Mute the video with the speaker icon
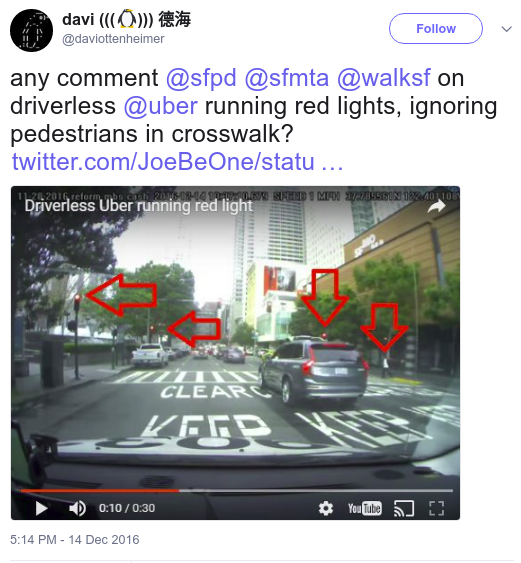Screen dimensions: 521x563 [77, 508]
